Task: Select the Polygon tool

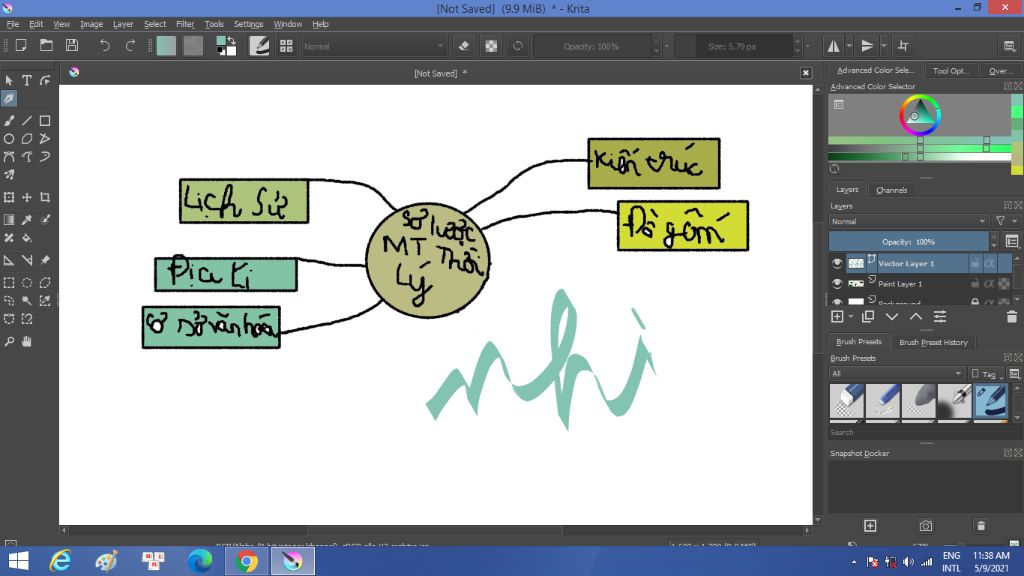Action: pyautogui.click(x=27, y=138)
